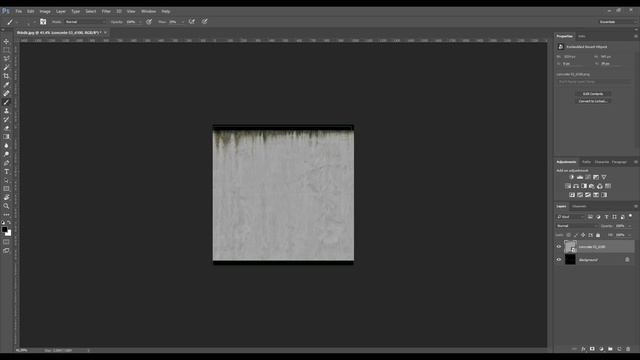Screen dimensions: 640x360
Task: Select the History Brush tool
Action: (x=6, y=120)
